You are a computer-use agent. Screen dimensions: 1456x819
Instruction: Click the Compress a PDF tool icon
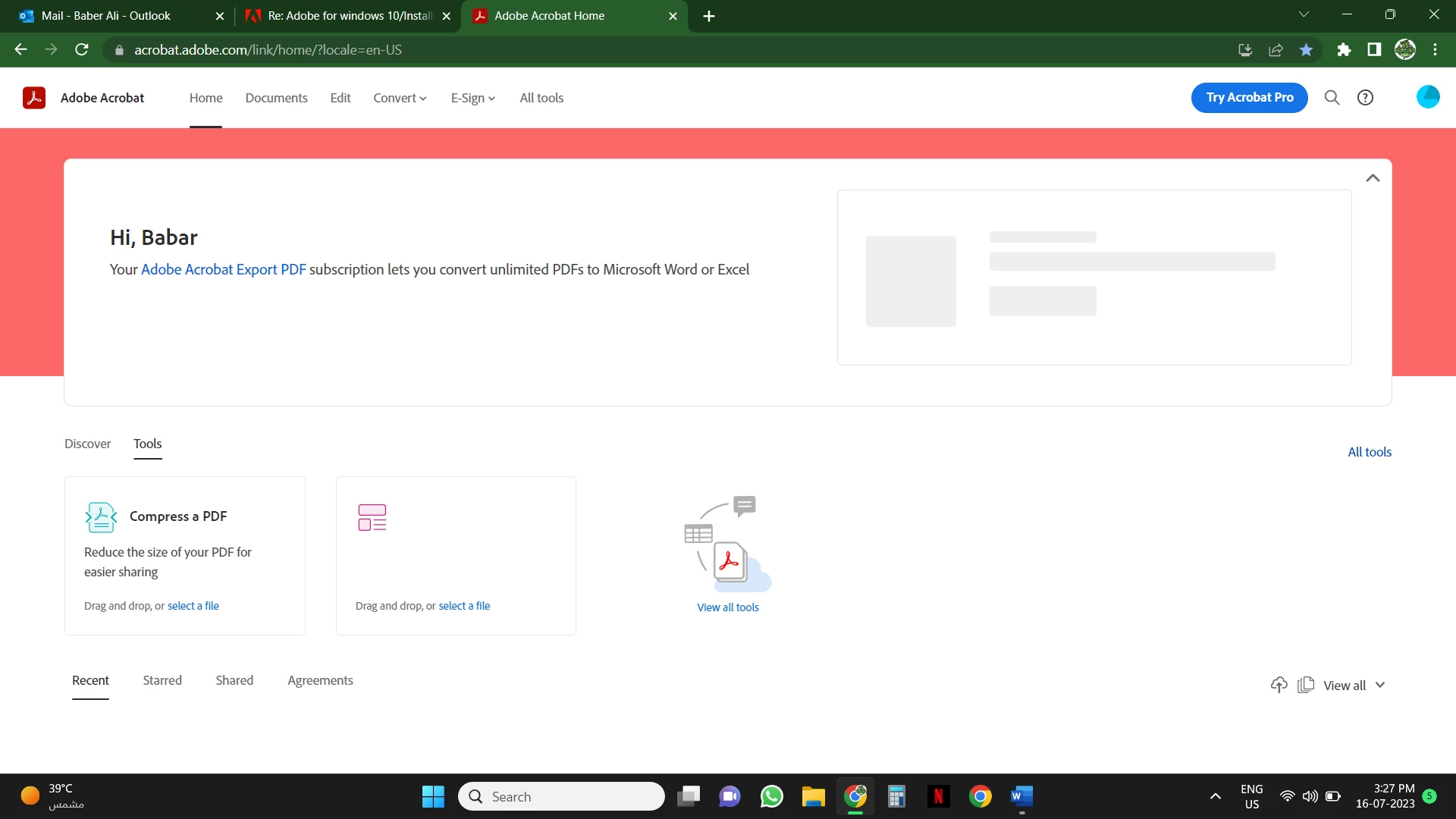coord(101,517)
